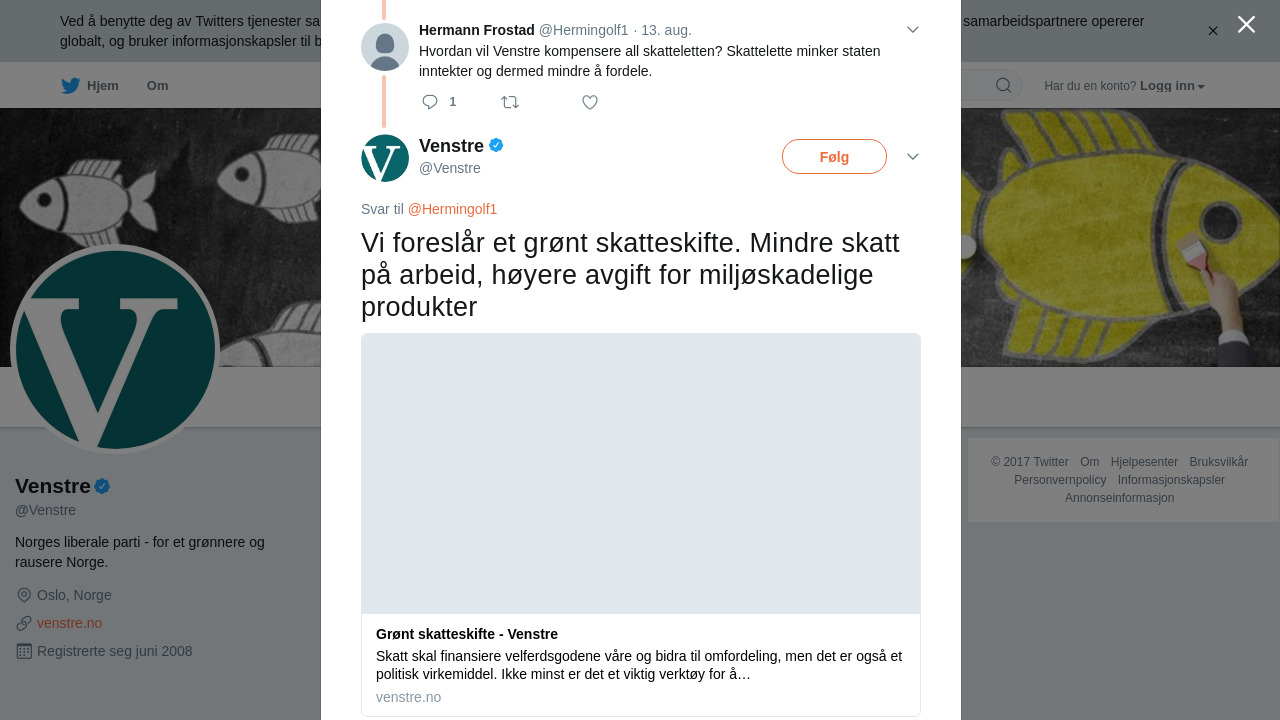This screenshot has height=720, width=1280.
Task: Open the chevron menu beside Følg
Action: click(913, 157)
